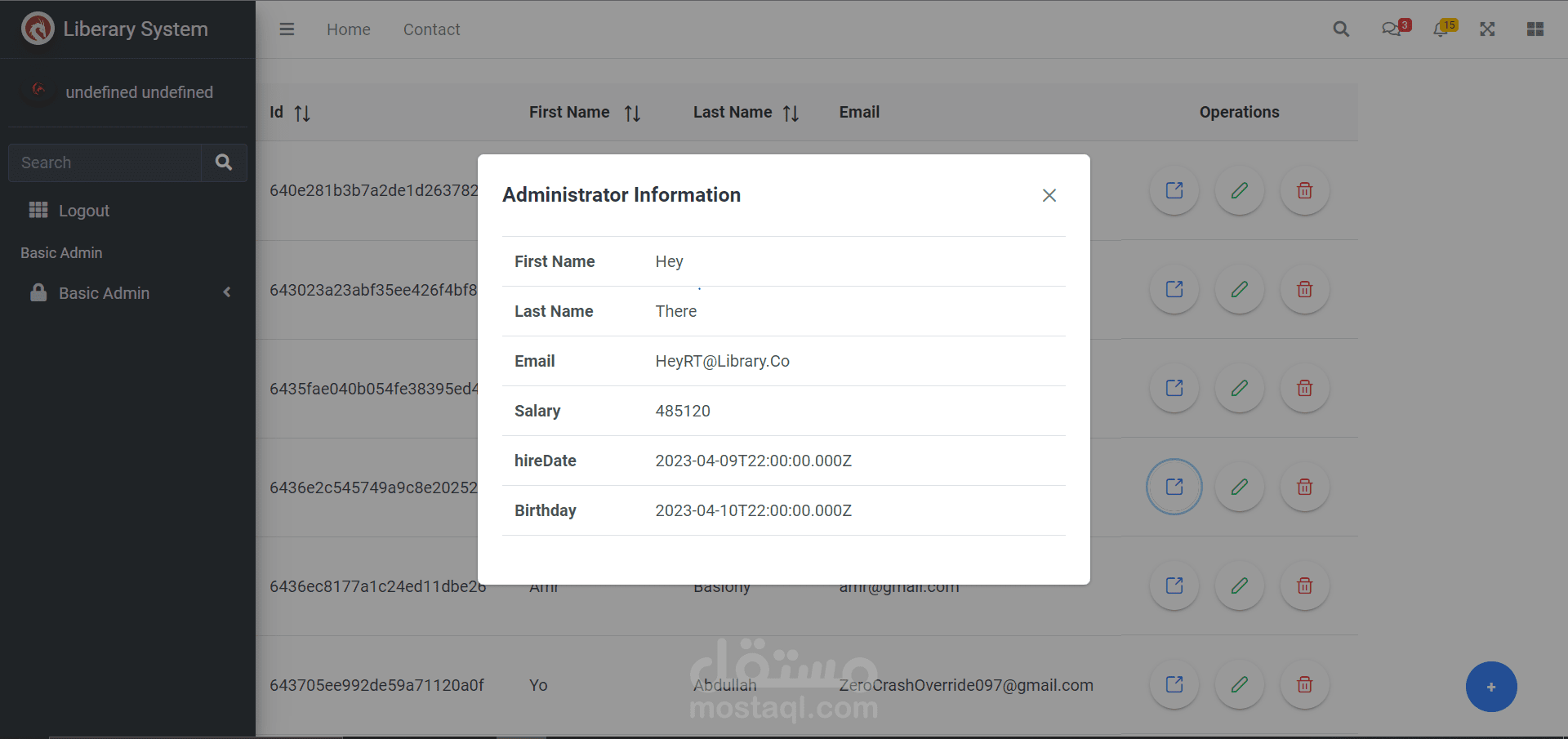Edit the administrator named Amr Basiony
1568x739 pixels.
pos(1239,585)
